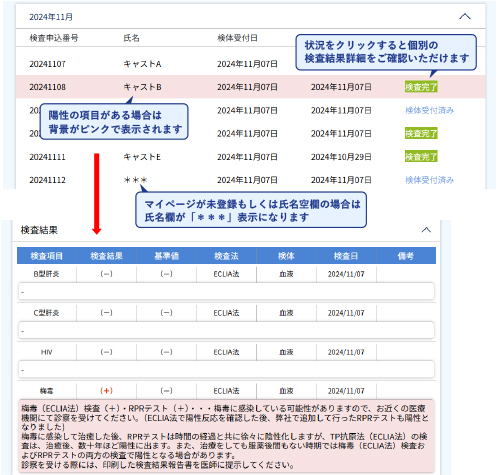Select row with application number 20241107
Viewport: 500px width, 475px height.
point(251,64)
